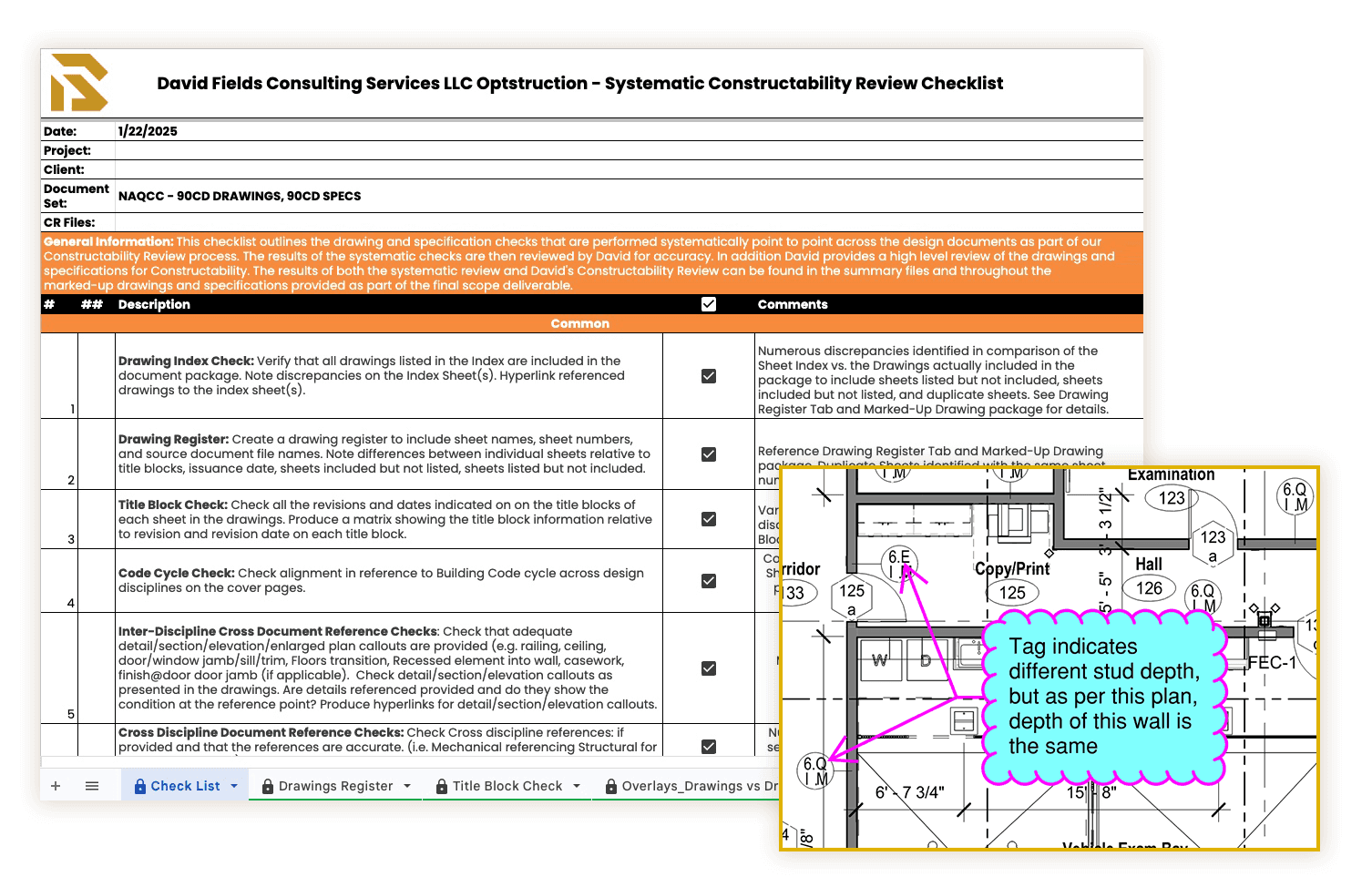The width and height of the screenshot is (1372, 887).
Task: Toggle Inter-Discipline Cross Document Reference checkbox
Action: 709,668
